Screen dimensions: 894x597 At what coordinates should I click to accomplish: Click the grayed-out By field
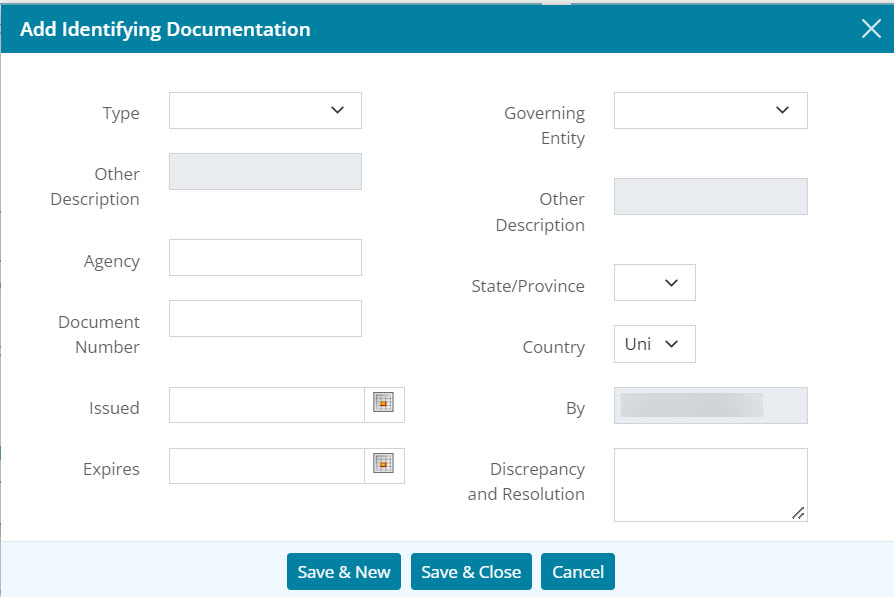(x=710, y=405)
